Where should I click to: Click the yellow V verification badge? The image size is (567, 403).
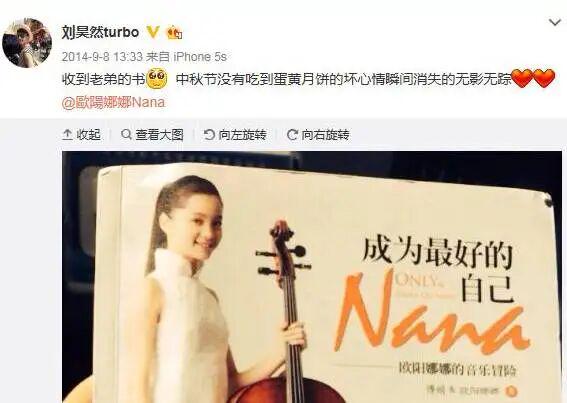[x=153, y=32]
